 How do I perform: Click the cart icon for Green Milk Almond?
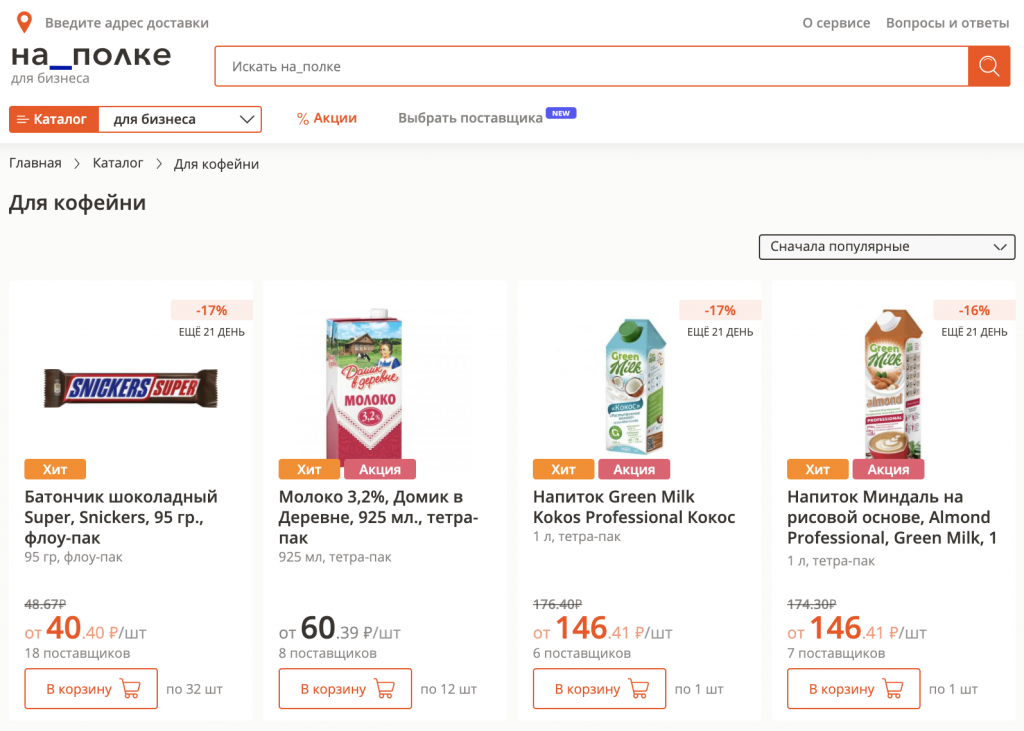coord(891,689)
